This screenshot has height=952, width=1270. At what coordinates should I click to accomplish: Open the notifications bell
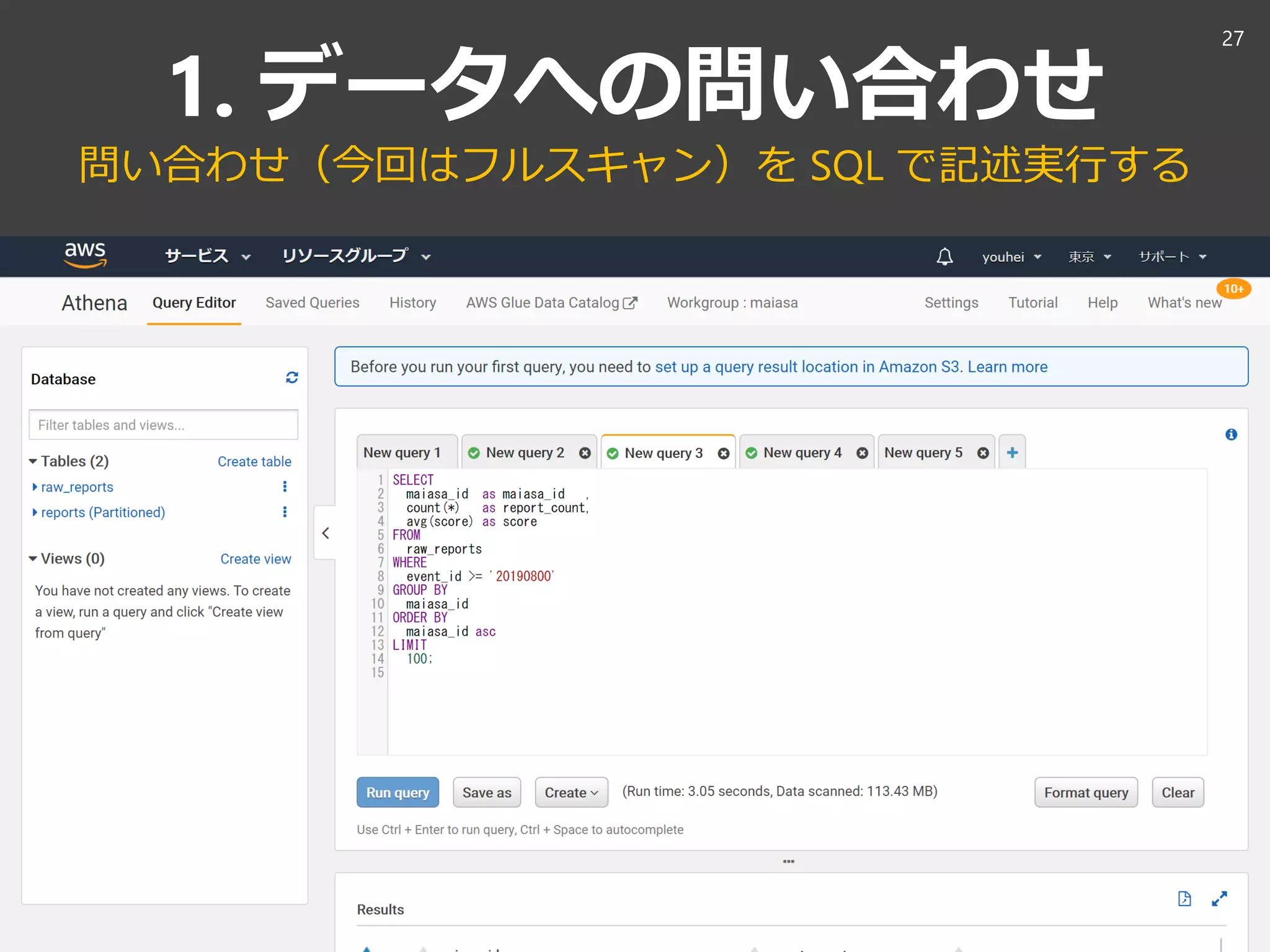944,257
